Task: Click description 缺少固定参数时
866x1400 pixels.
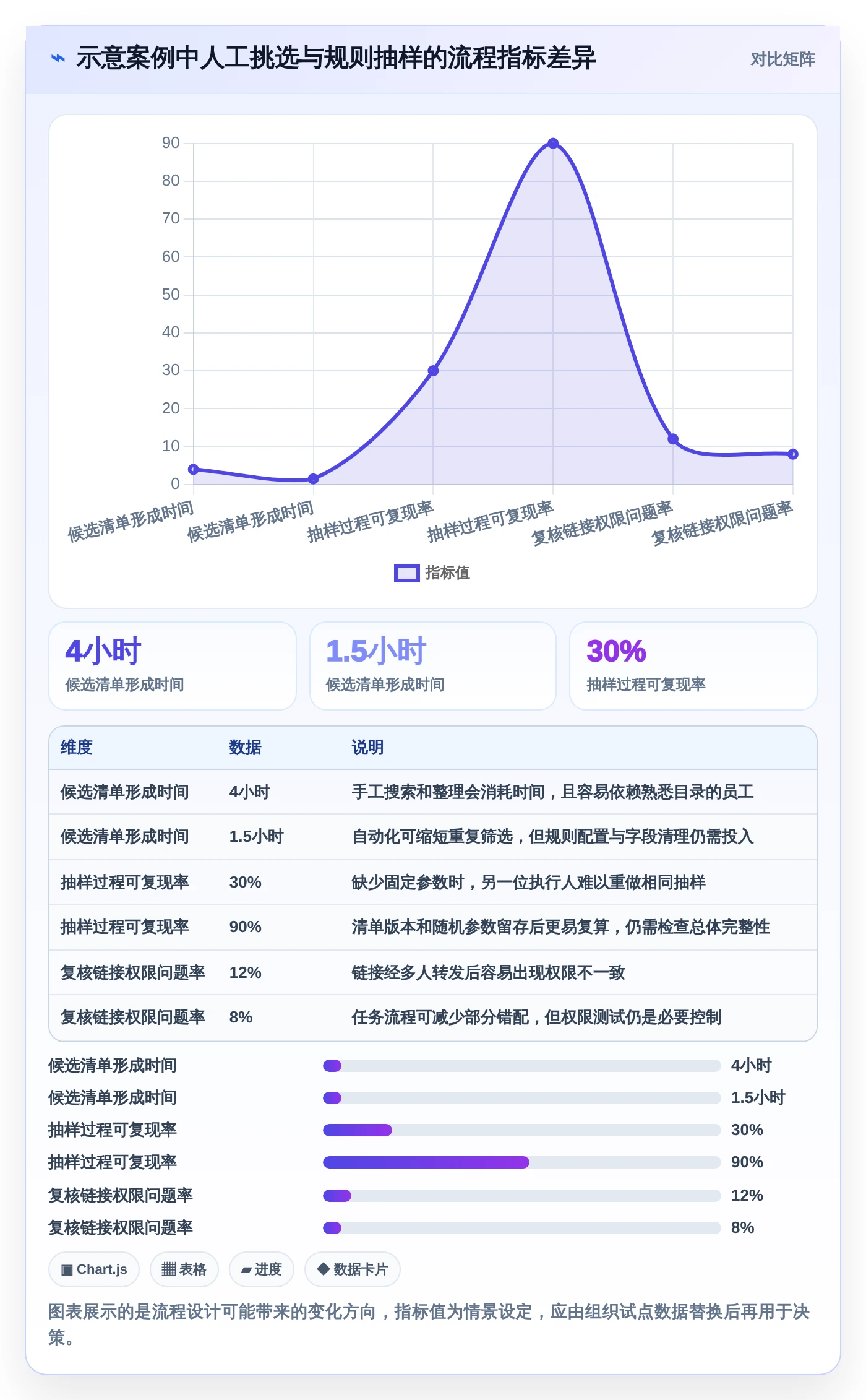Action: click(x=529, y=883)
